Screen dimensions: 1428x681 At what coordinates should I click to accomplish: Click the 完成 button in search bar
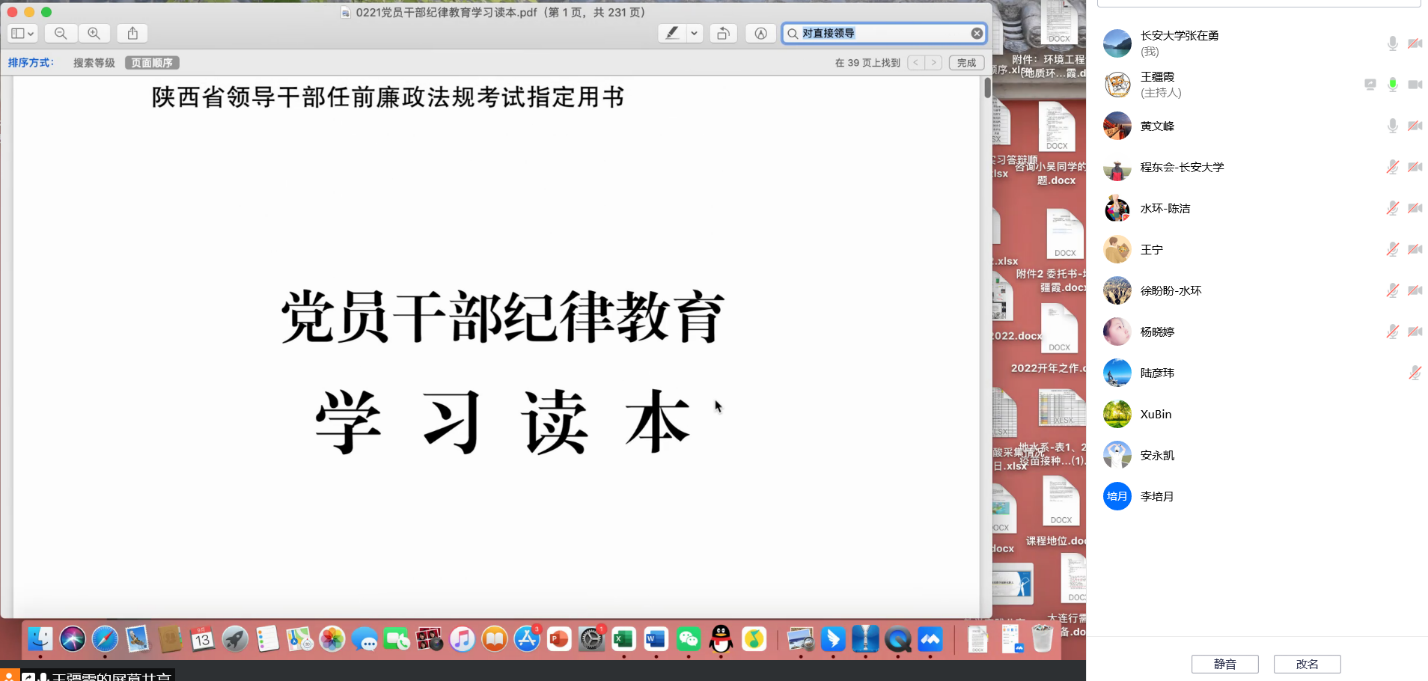pyautogui.click(x=966, y=62)
